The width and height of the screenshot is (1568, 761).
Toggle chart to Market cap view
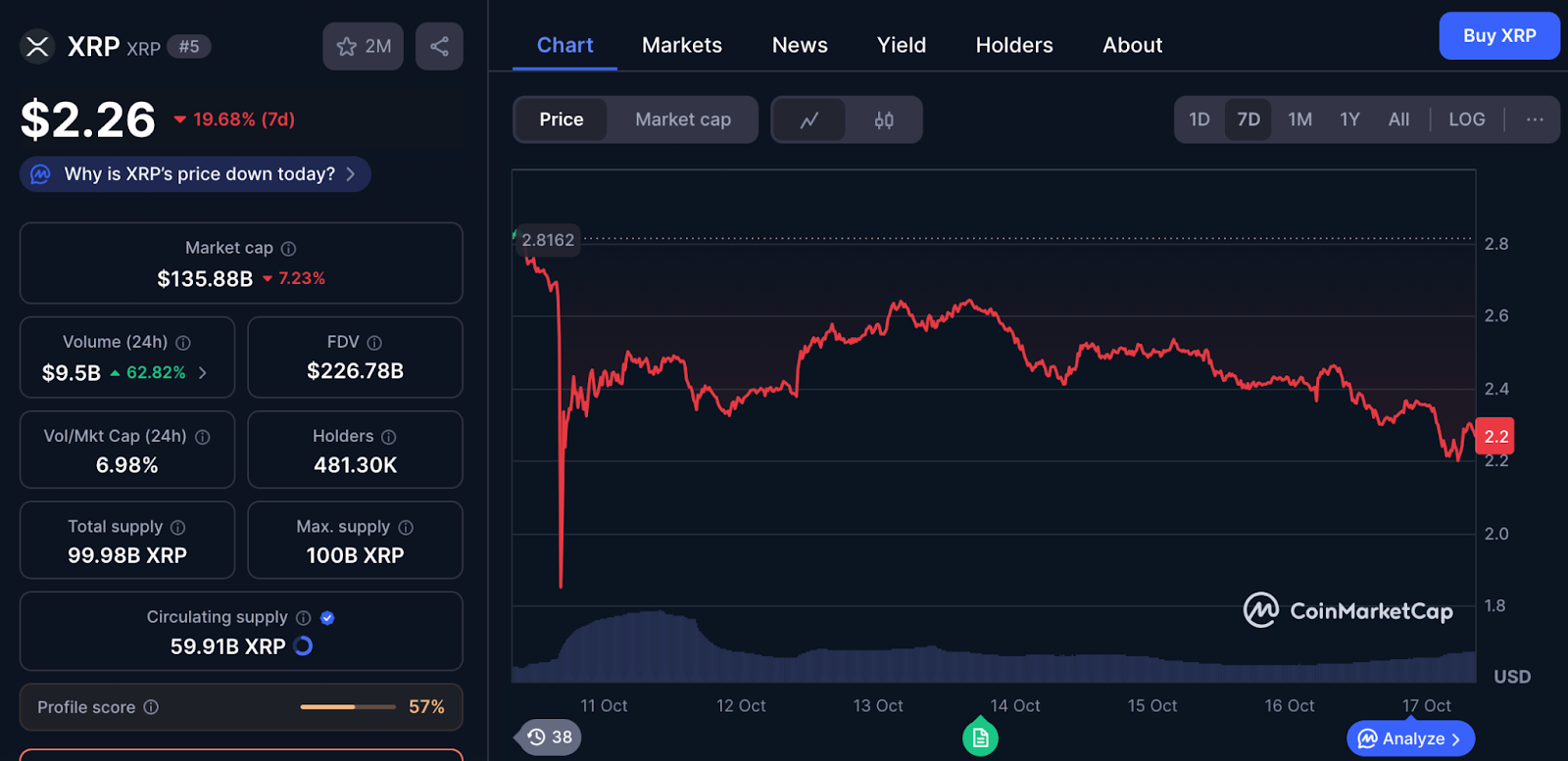click(x=682, y=119)
